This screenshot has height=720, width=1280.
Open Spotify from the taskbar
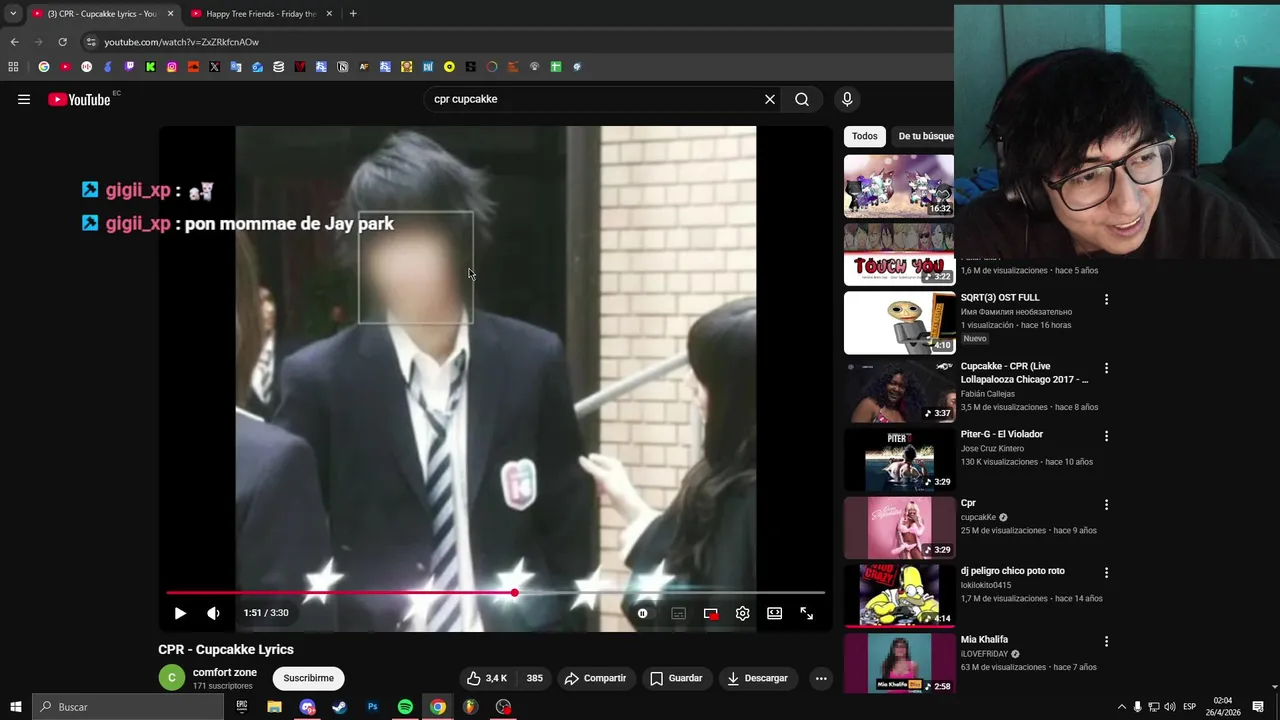(x=405, y=707)
